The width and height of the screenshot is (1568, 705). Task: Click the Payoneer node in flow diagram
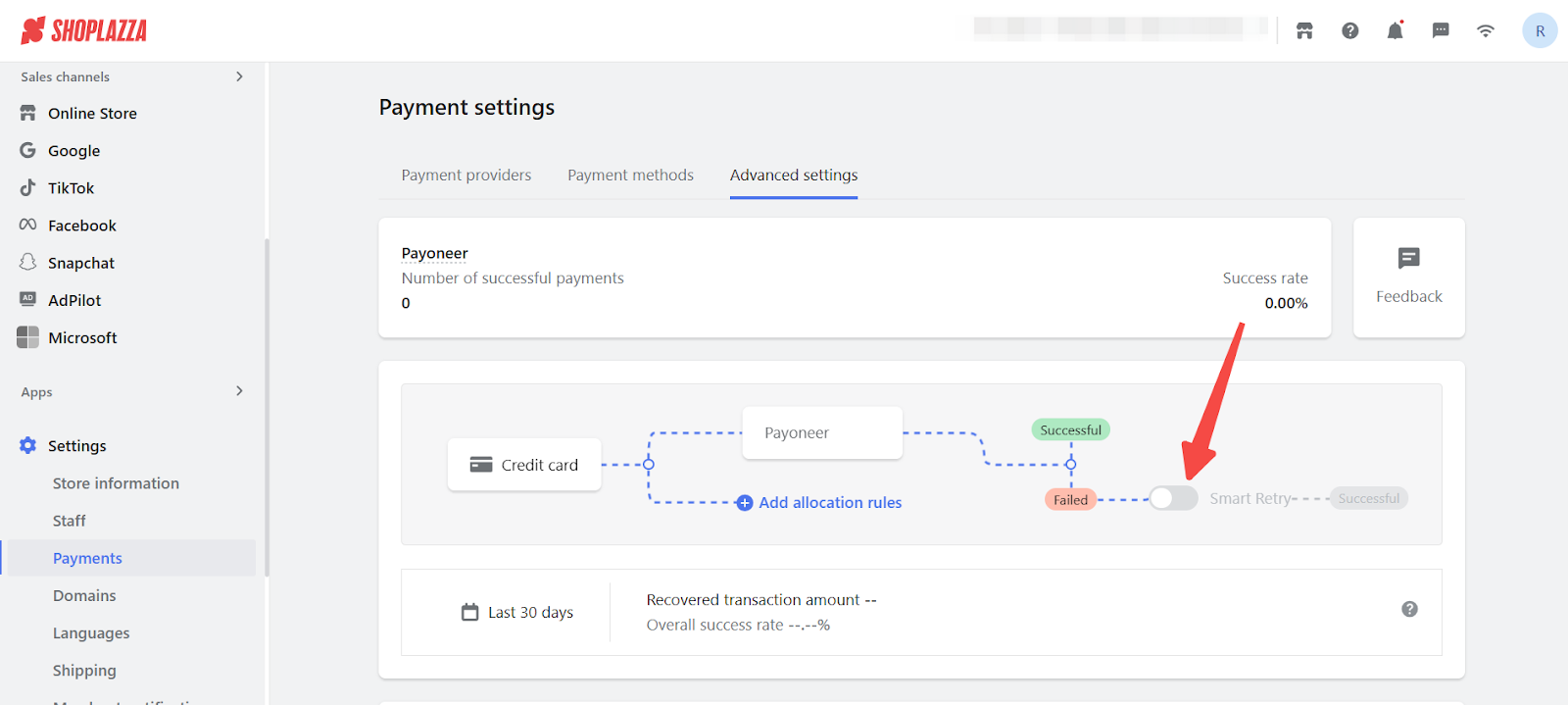(822, 432)
